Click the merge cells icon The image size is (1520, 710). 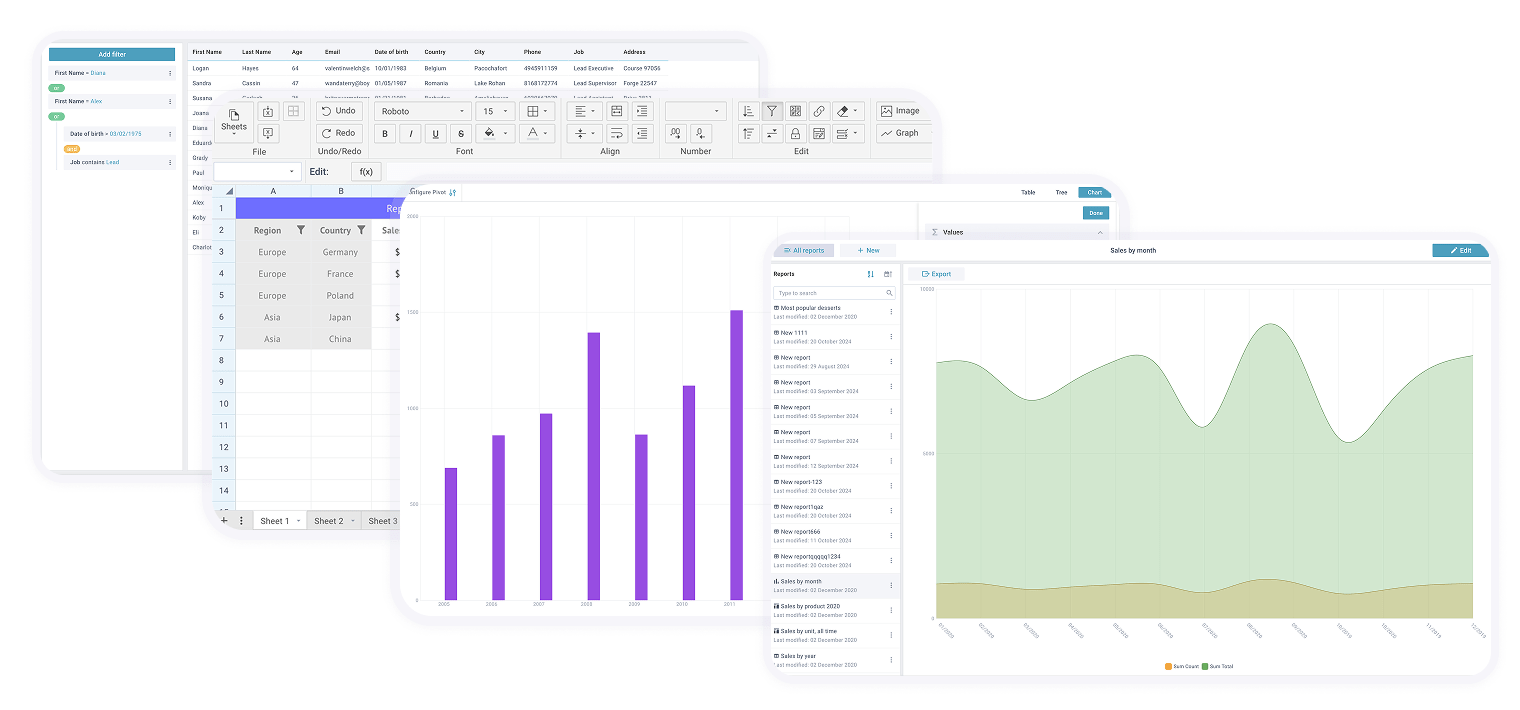pyautogui.click(x=617, y=111)
